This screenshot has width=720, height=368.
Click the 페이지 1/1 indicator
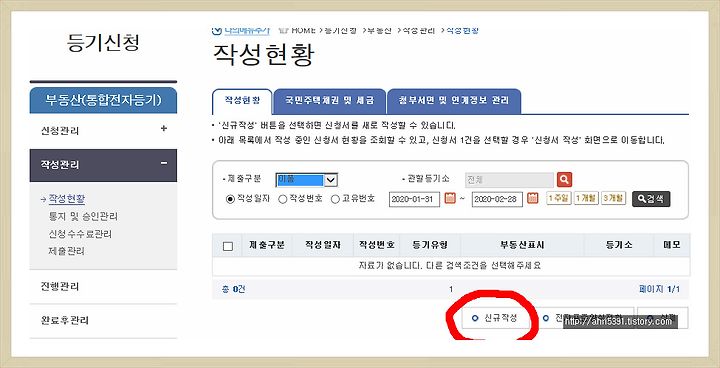[x=659, y=289]
